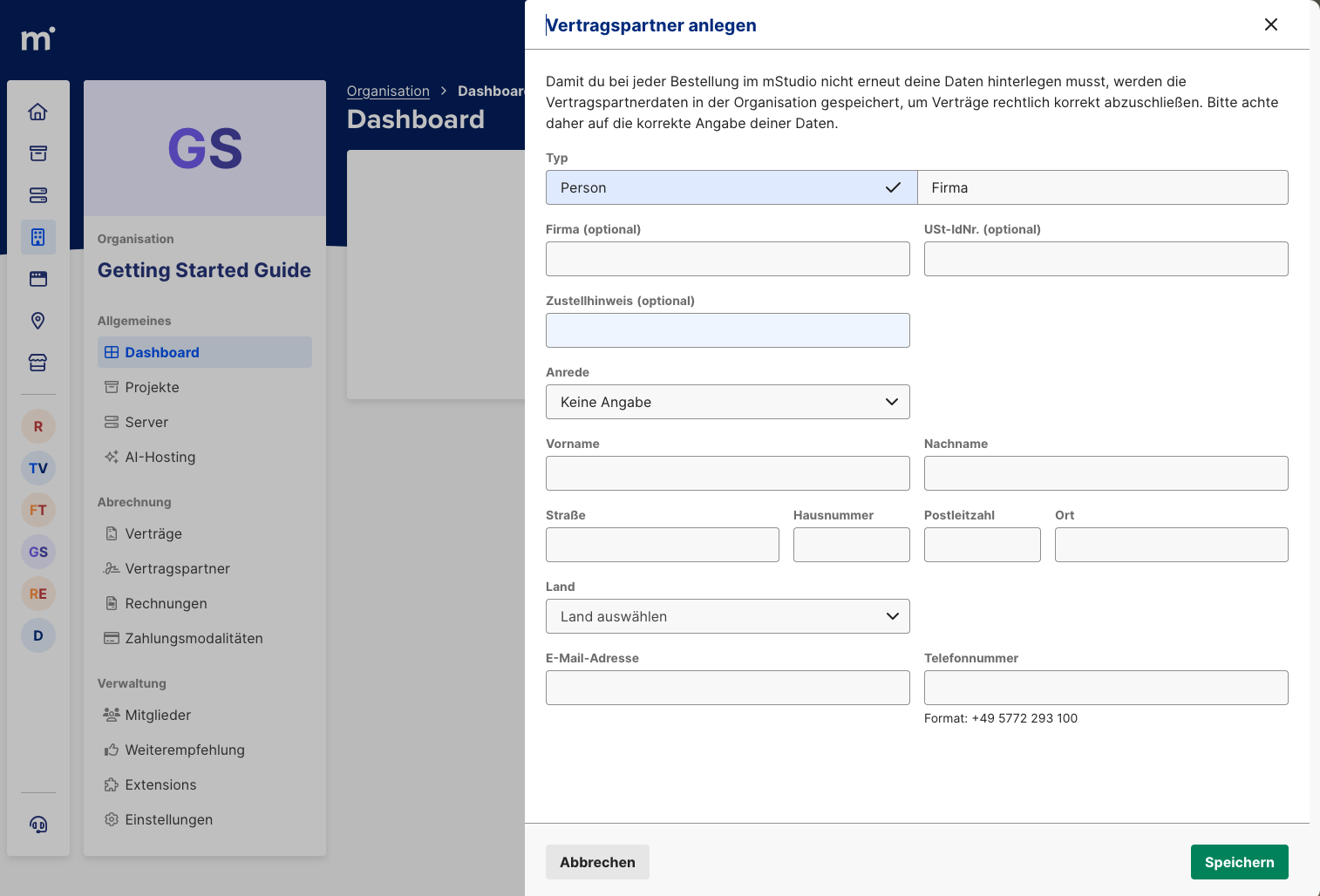This screenshot has width=1320, height=896.
Task: Click the home icon in the sidebar
Action: tap(37, 112)
